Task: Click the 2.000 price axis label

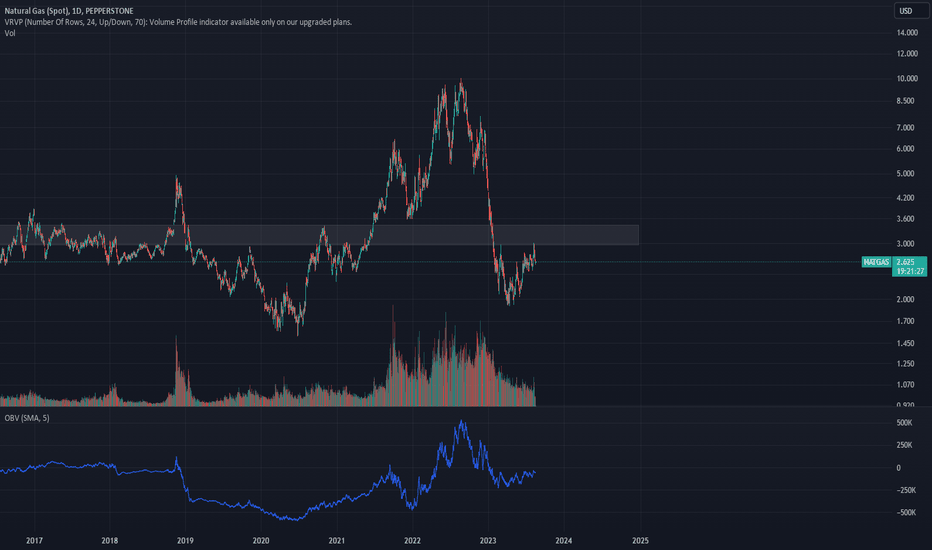Action: [x=905, y=299]
